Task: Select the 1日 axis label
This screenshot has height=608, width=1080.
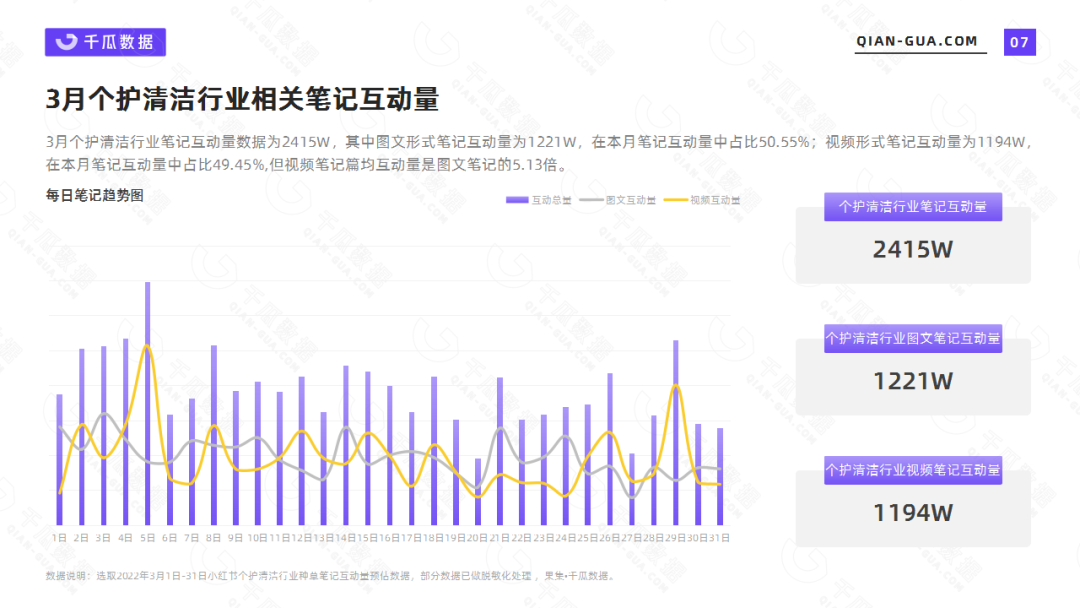Action: pyautogui.click(x=60, y=536)
